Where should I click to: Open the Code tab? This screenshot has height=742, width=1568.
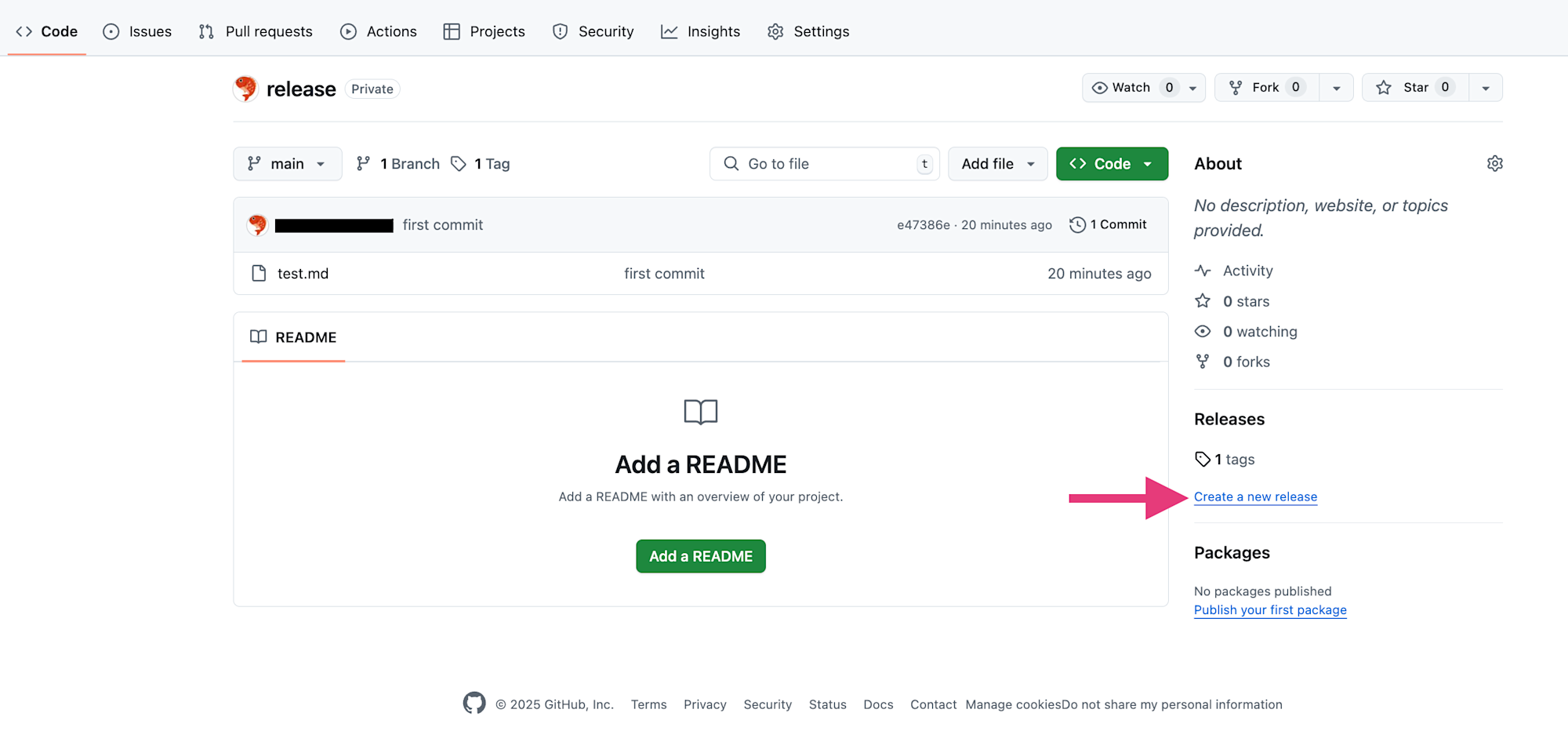[x=47, y=31]
